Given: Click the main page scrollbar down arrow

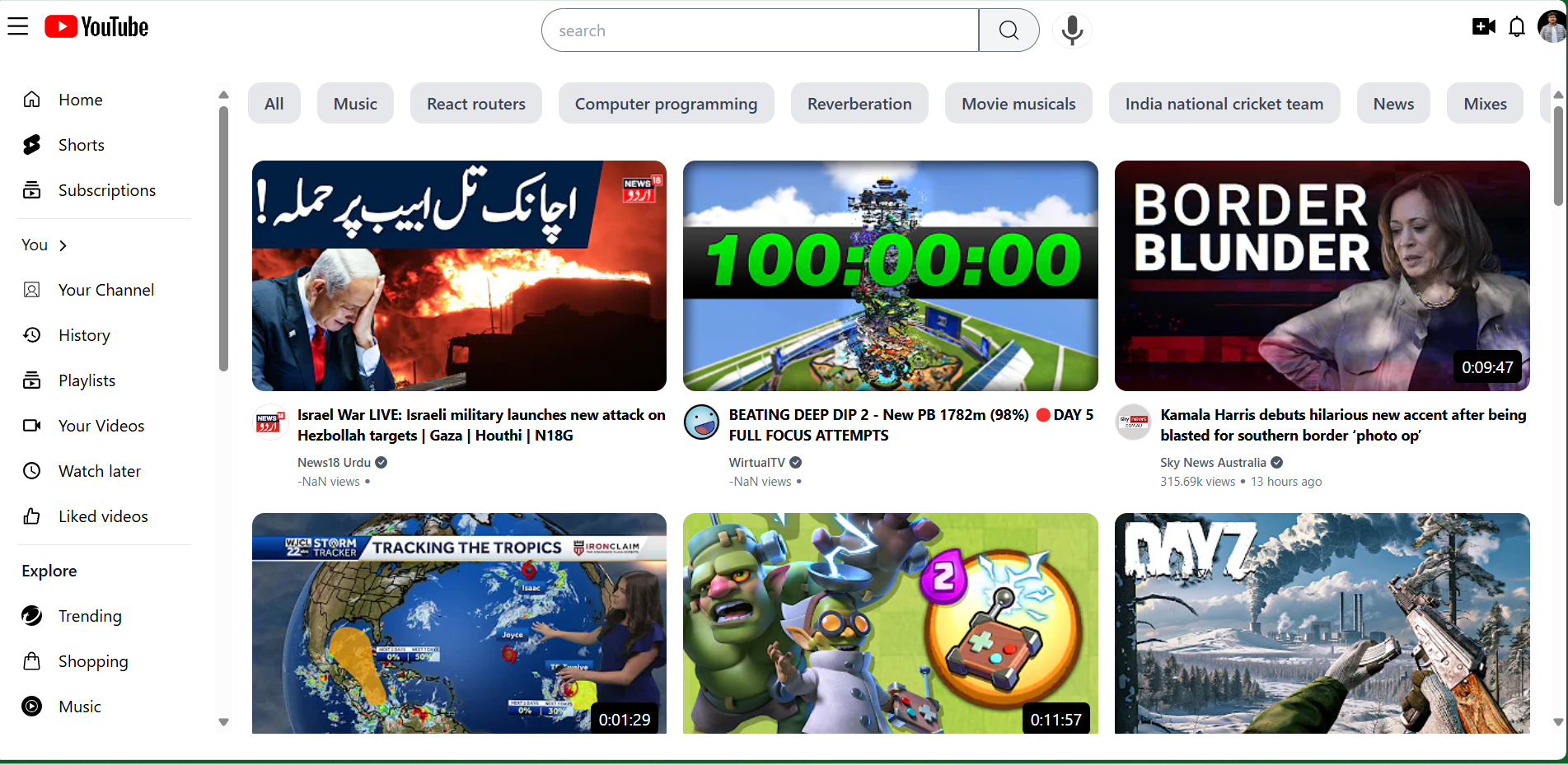Looking at the screenshot, I should tap(1558, 722).
